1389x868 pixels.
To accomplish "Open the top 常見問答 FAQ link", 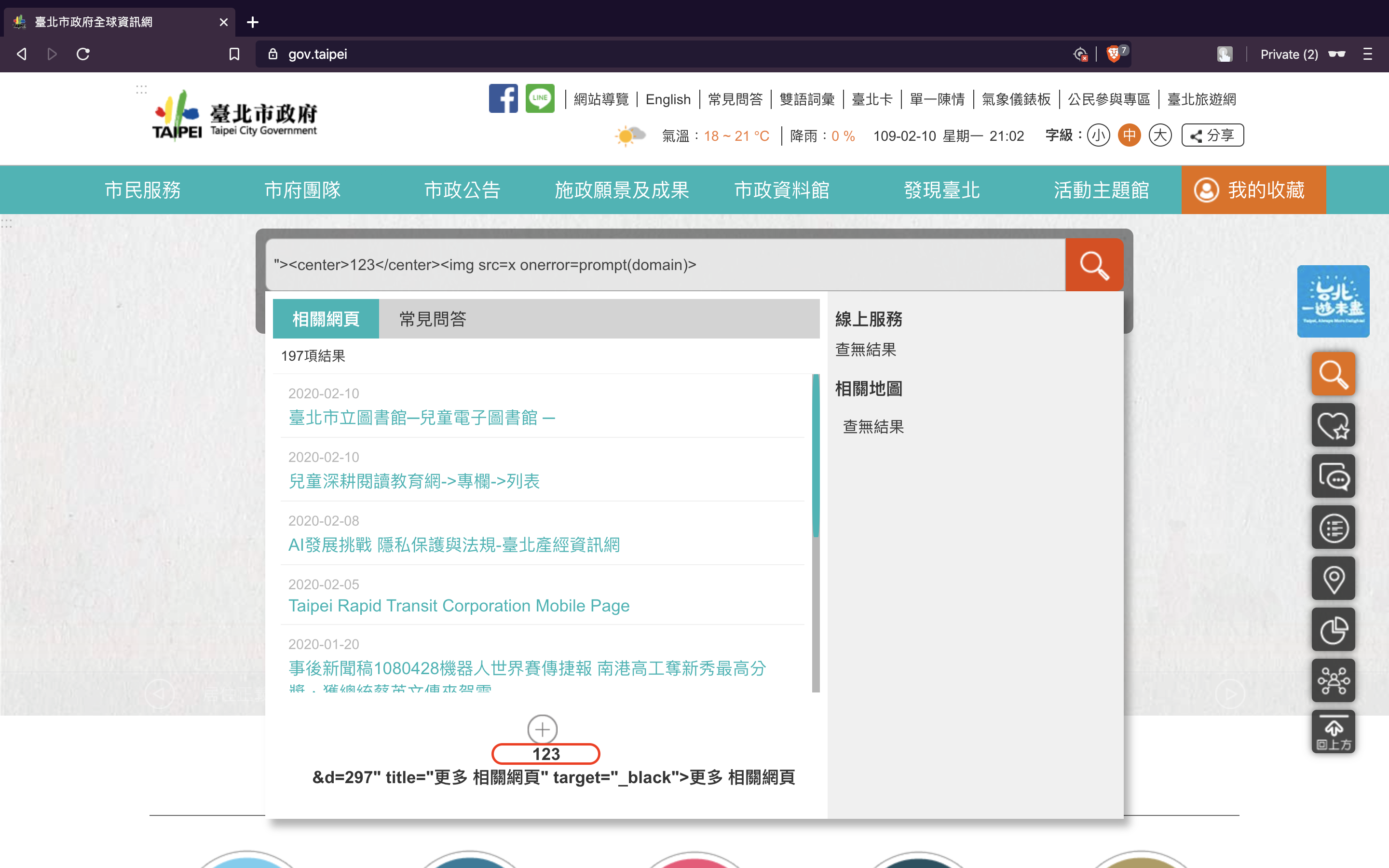I will 735,99.
